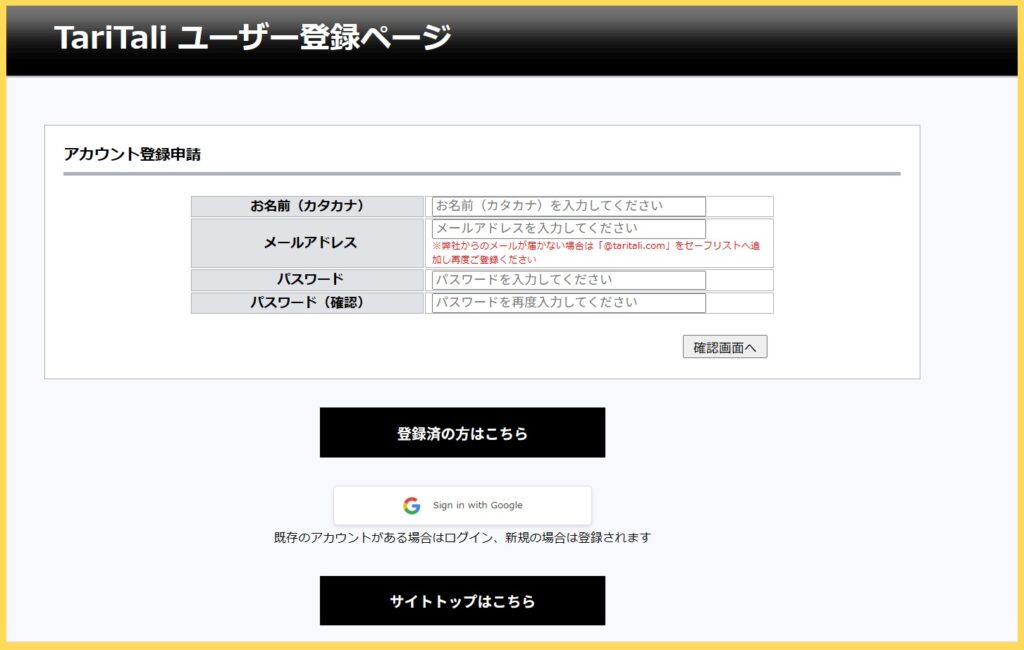
Task: Select the Sign in with Google button
Action: (463, 505)
